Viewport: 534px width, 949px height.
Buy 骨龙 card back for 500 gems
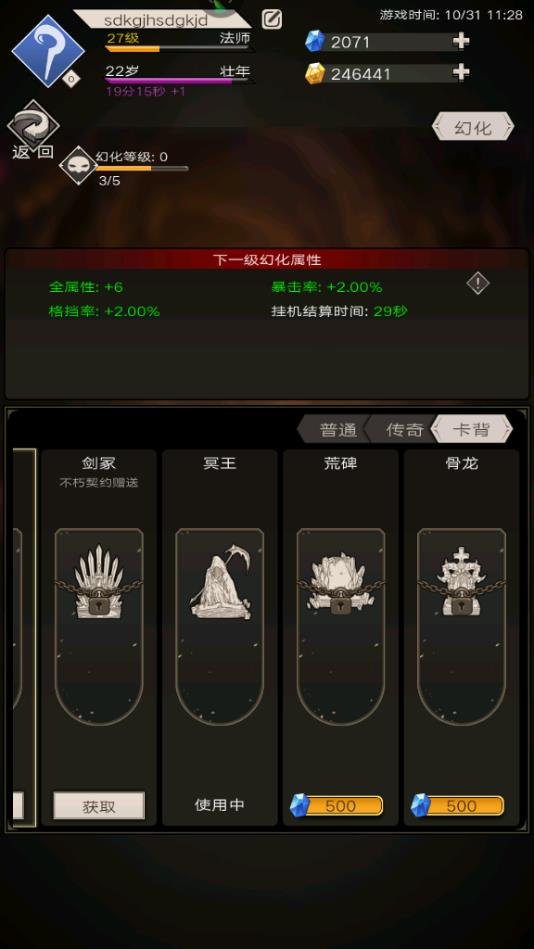pos(458,806)
